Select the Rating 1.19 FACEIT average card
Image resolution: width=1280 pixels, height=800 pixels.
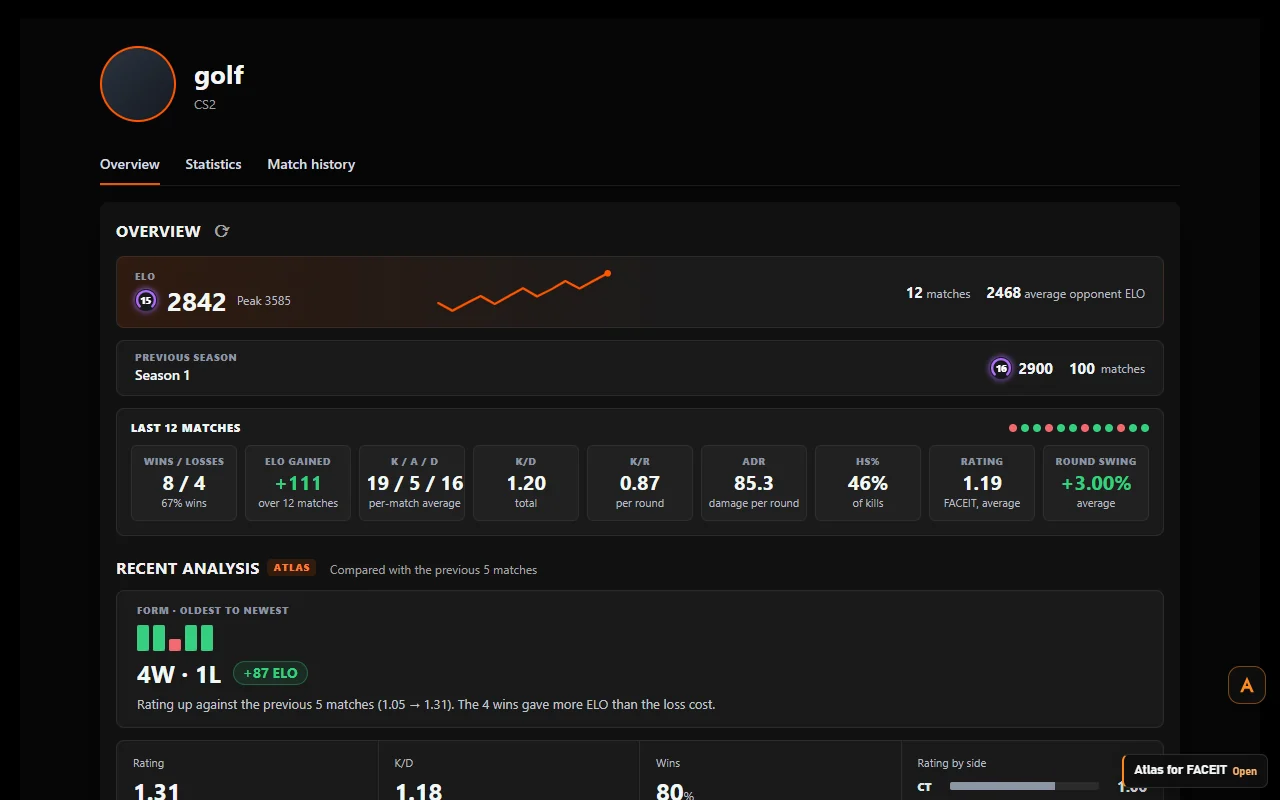coord(982,483)
